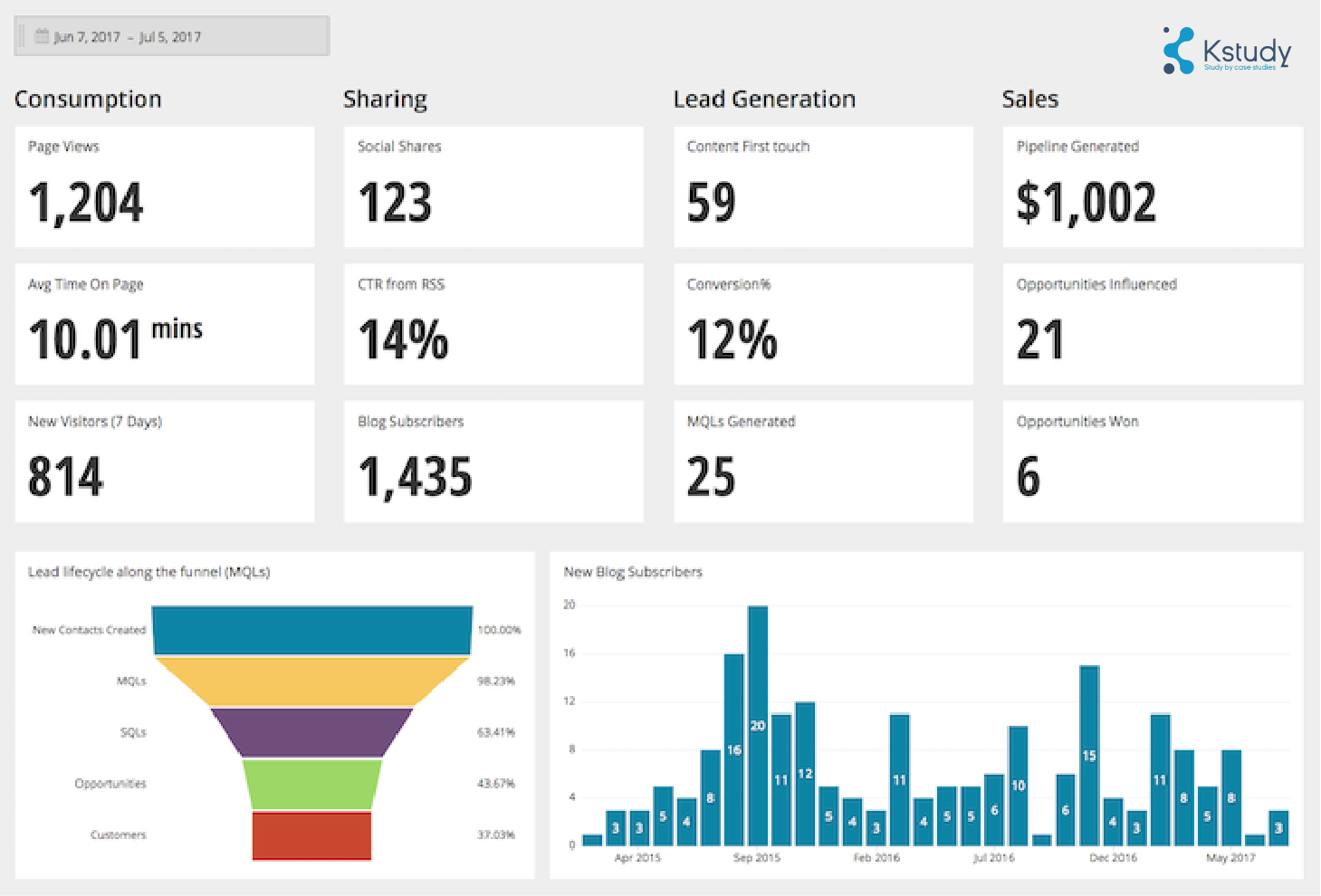Open the Social Shares metric card
Image resolution: width=1321 pixels, height=896 pixels.
tap(493, 186)
